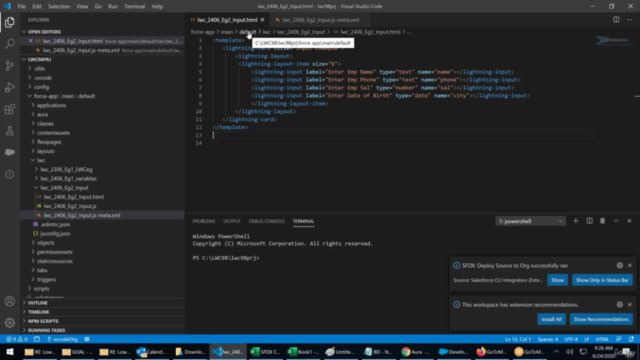Open lwc_2406_Eg2_Input.js file in explorer

point(70,206)
